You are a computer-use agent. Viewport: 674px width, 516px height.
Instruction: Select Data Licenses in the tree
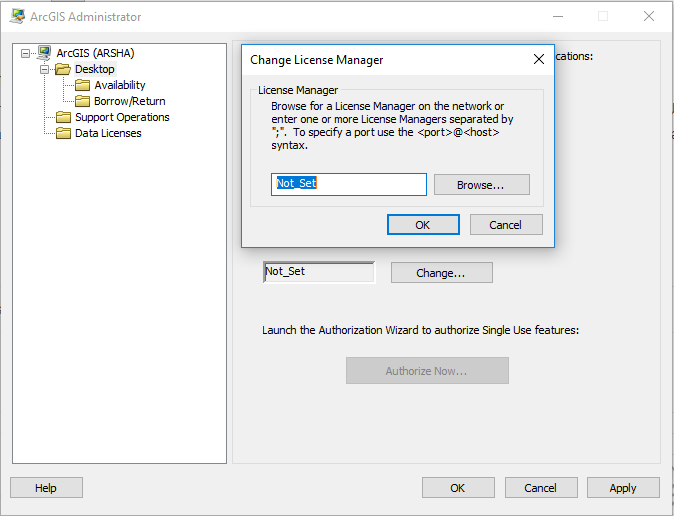[x=108, y=133]
